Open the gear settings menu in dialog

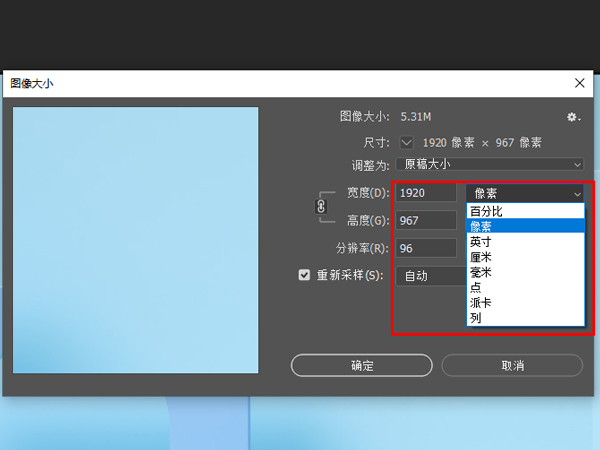[573, 117]
